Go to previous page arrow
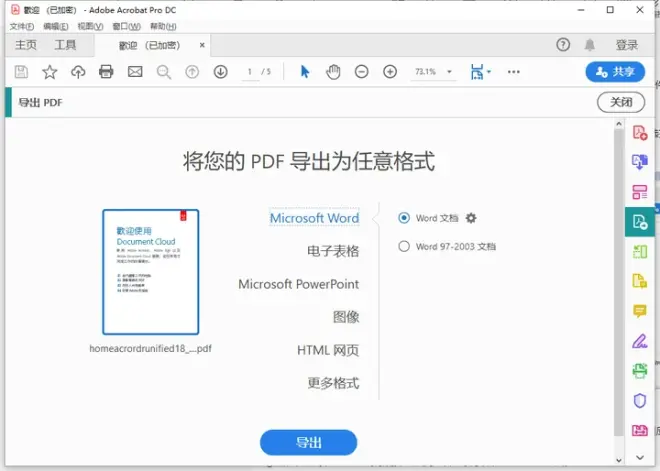 192,72
